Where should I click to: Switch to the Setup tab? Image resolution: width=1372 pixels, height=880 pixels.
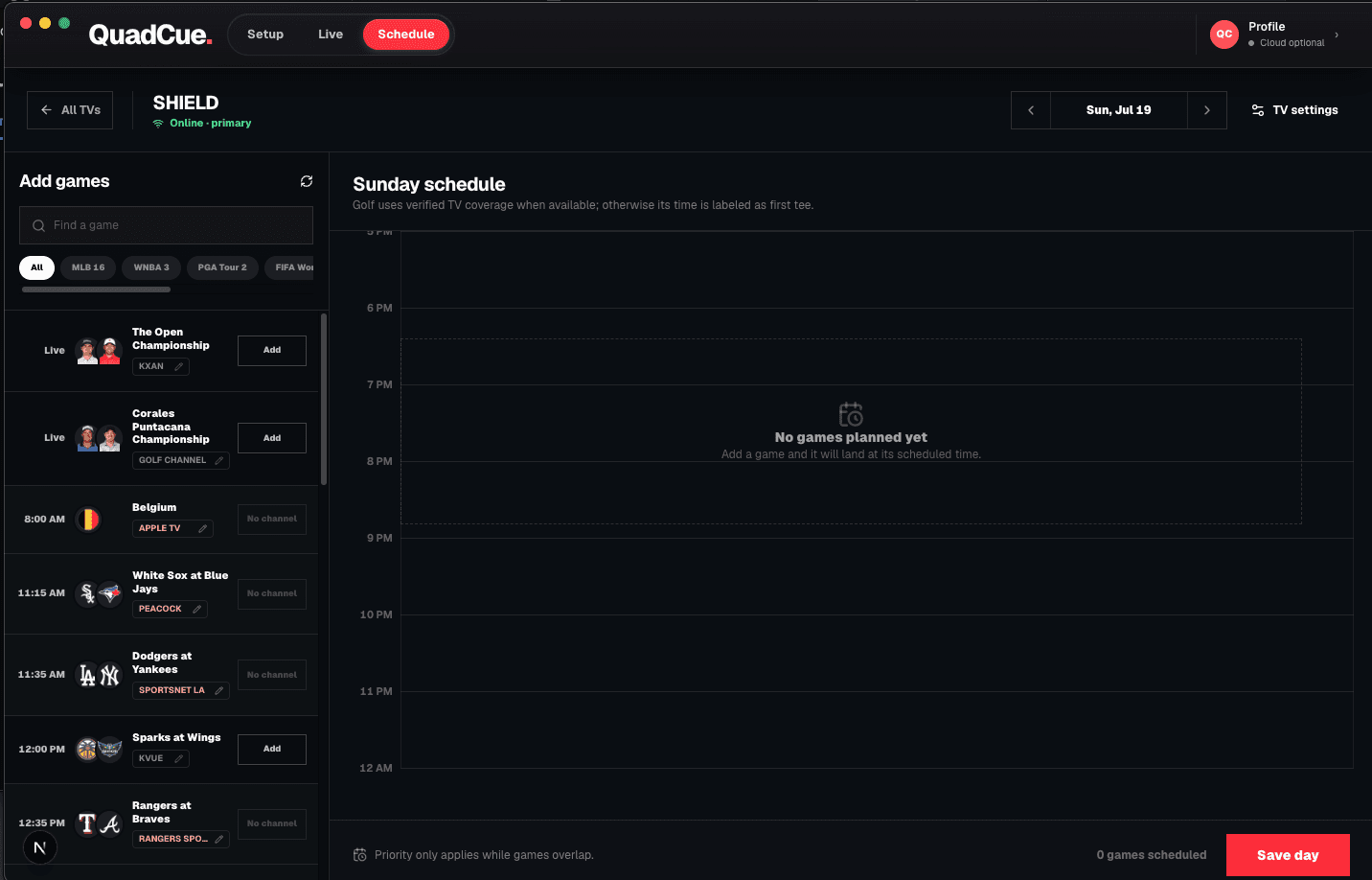pos(265,35)
